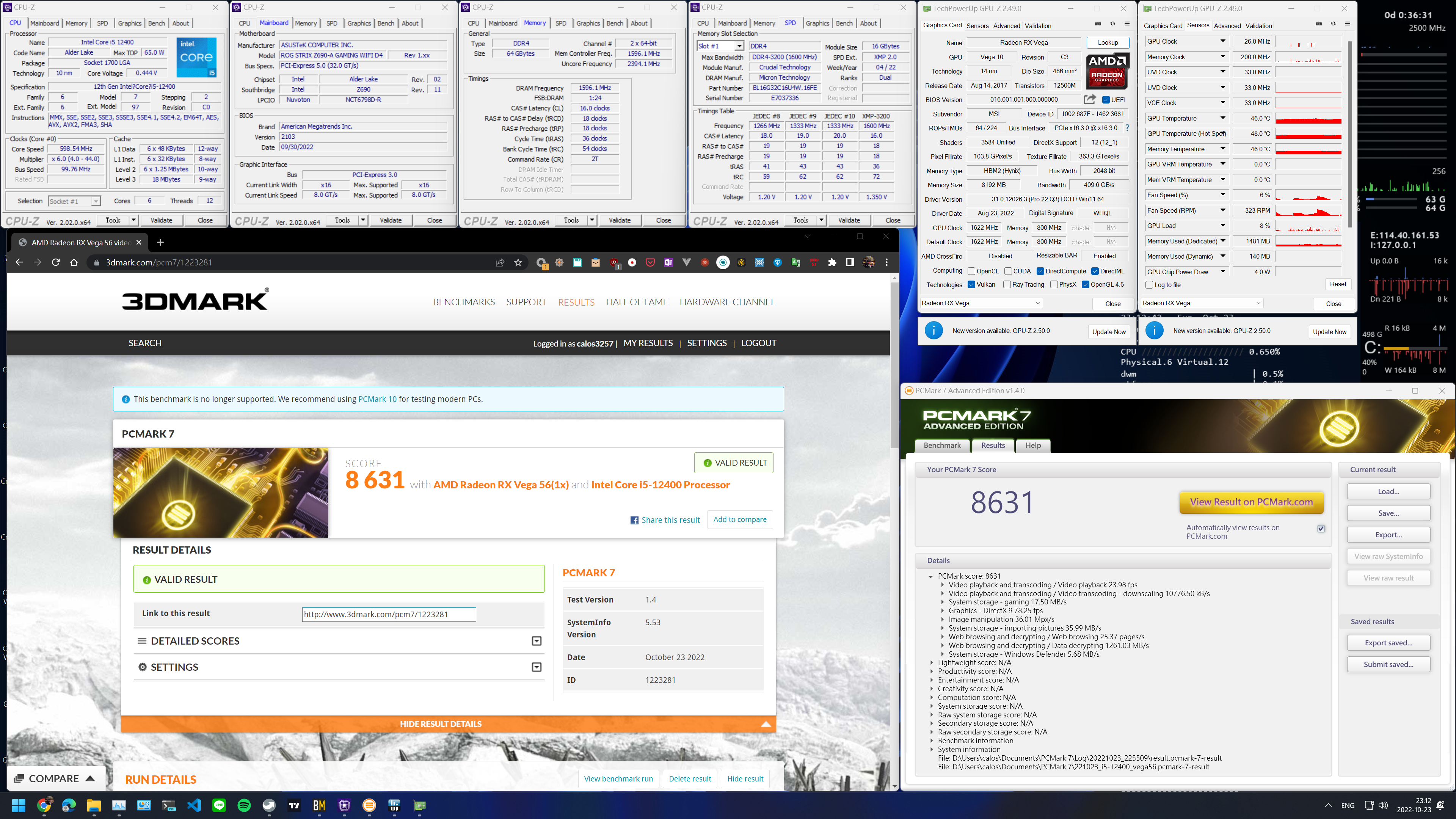Enable the Log to file checkbox
The image size is (1456, 819).
1149,285
